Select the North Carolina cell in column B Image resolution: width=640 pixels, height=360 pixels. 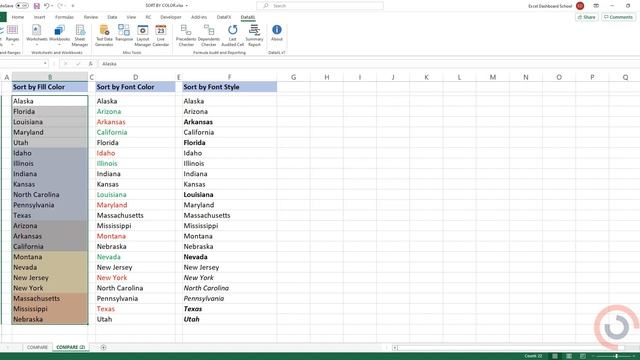pos(50,195)
